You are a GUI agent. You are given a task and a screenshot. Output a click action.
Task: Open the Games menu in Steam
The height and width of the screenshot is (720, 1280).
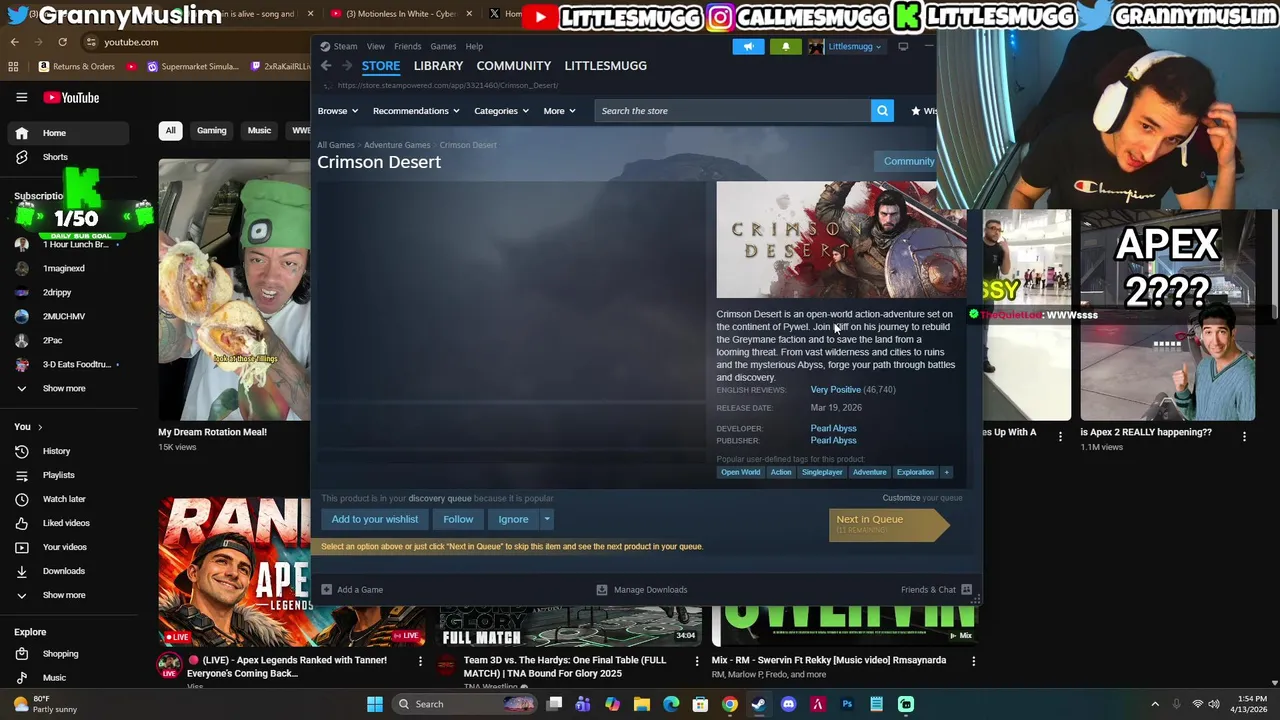(x=443, y=46)
